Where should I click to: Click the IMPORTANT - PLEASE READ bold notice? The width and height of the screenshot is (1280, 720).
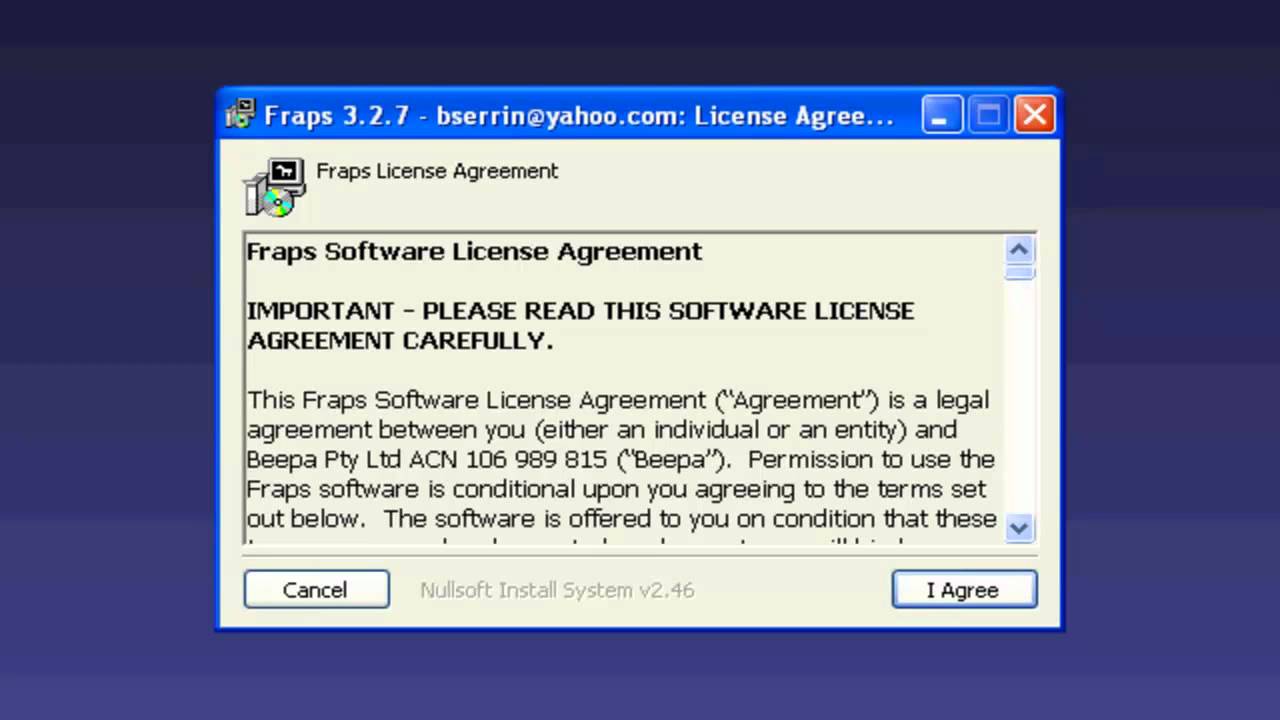click(x=580, y=326)
